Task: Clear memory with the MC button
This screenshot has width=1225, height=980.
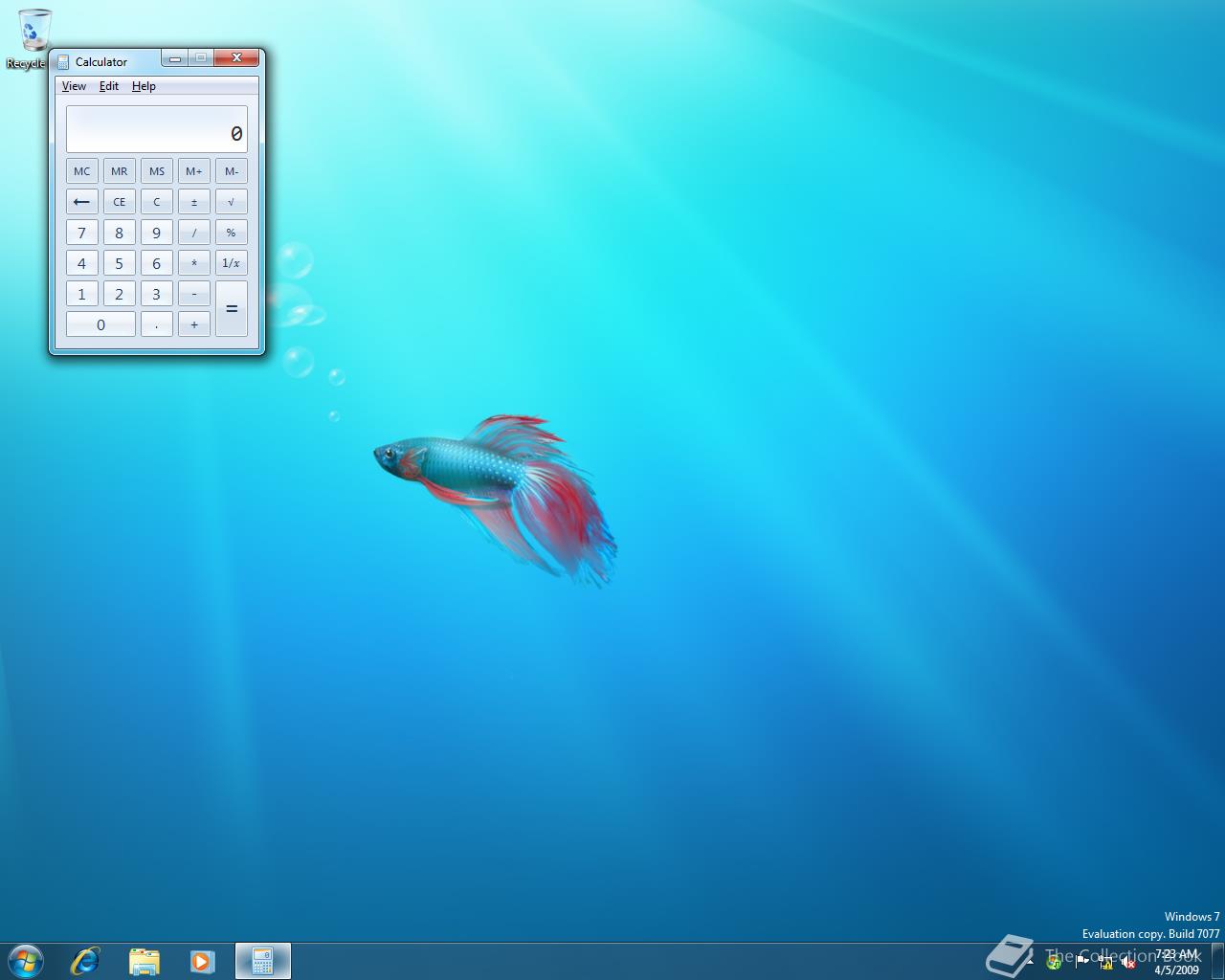Action: click(81, 171)
